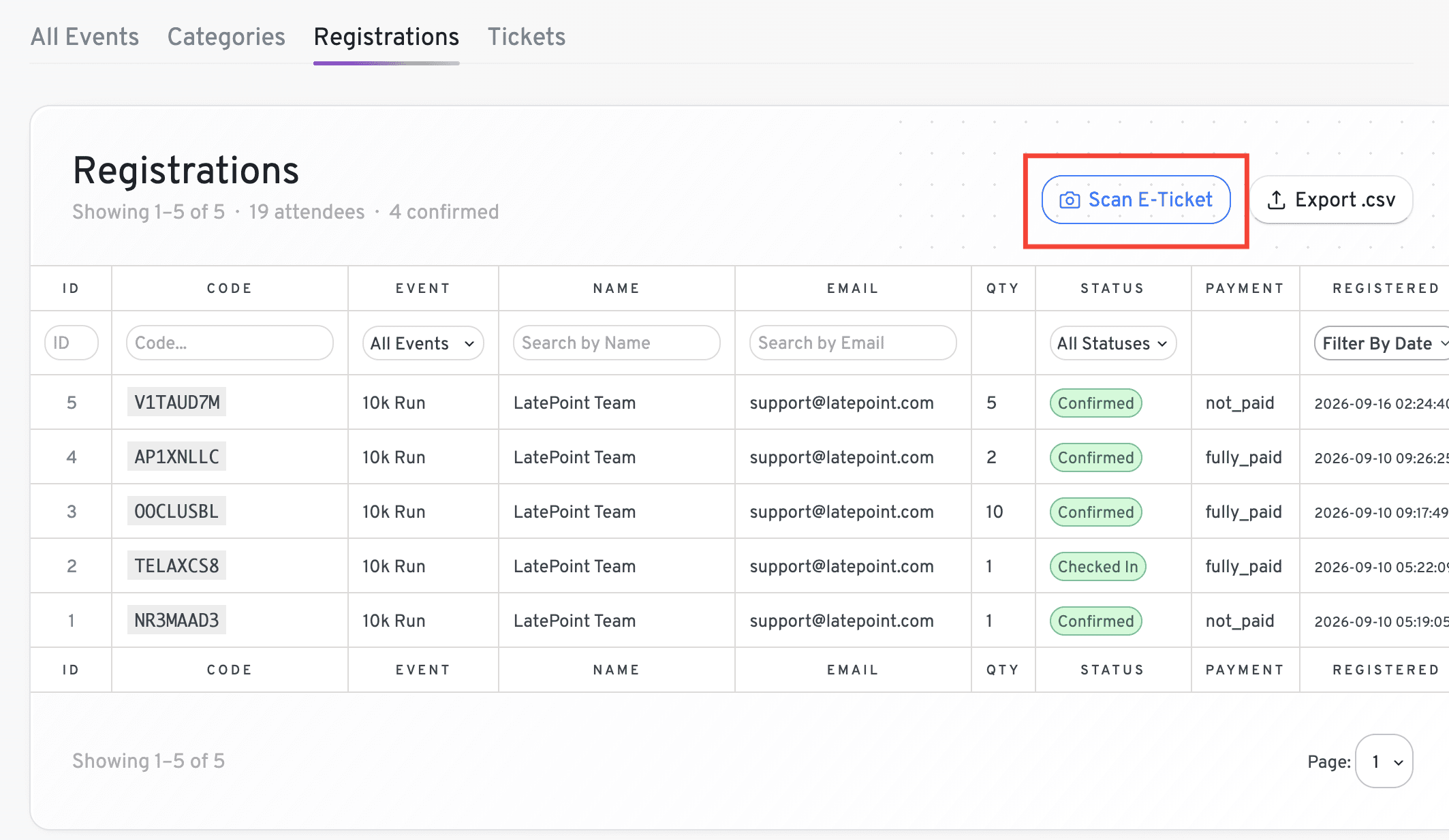Focus the Code filter input

[230, 343]
